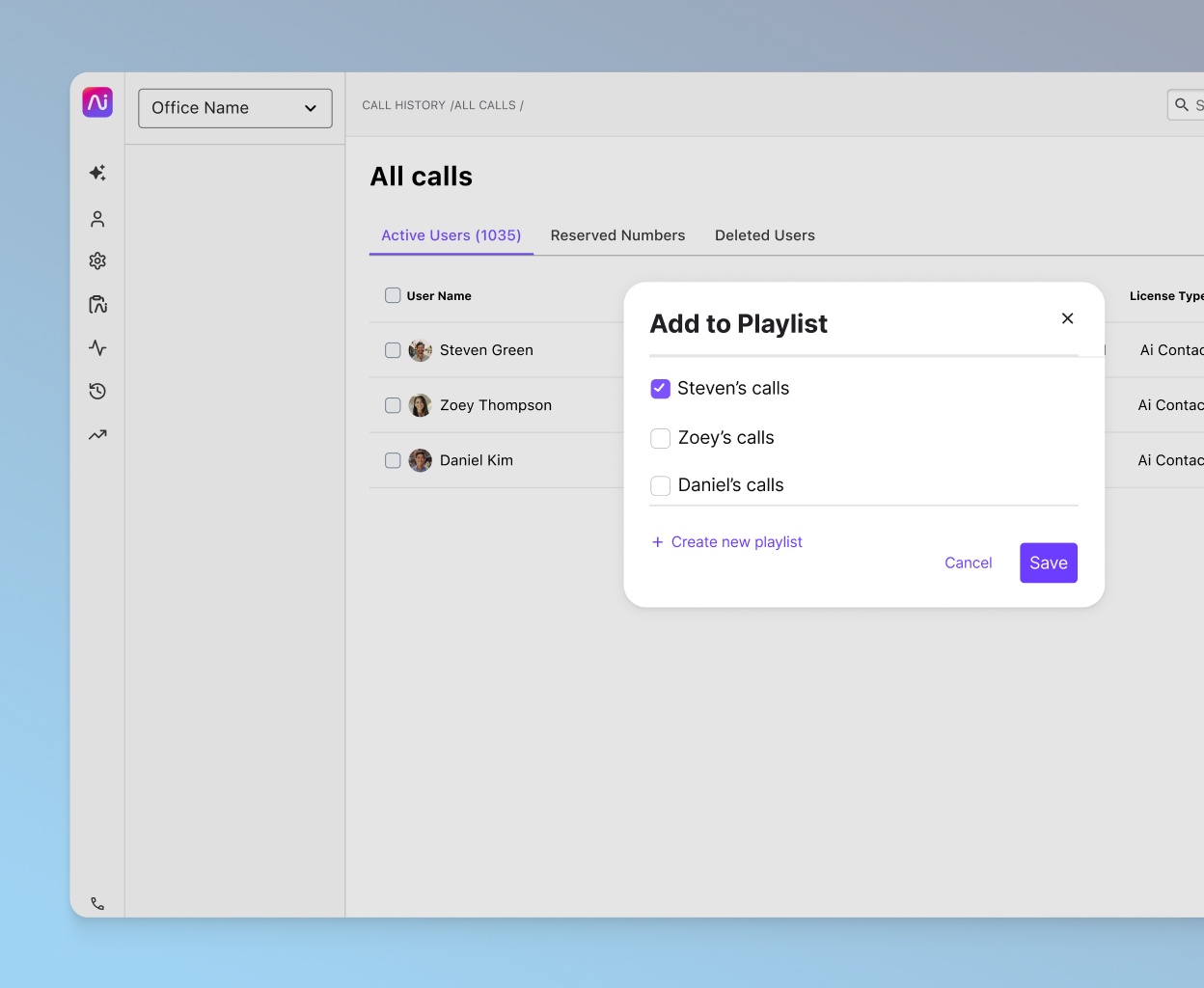The width and height of the screenshot is (1204, 988).
Task: Open the Deleted Users tab
Action: 765,235
